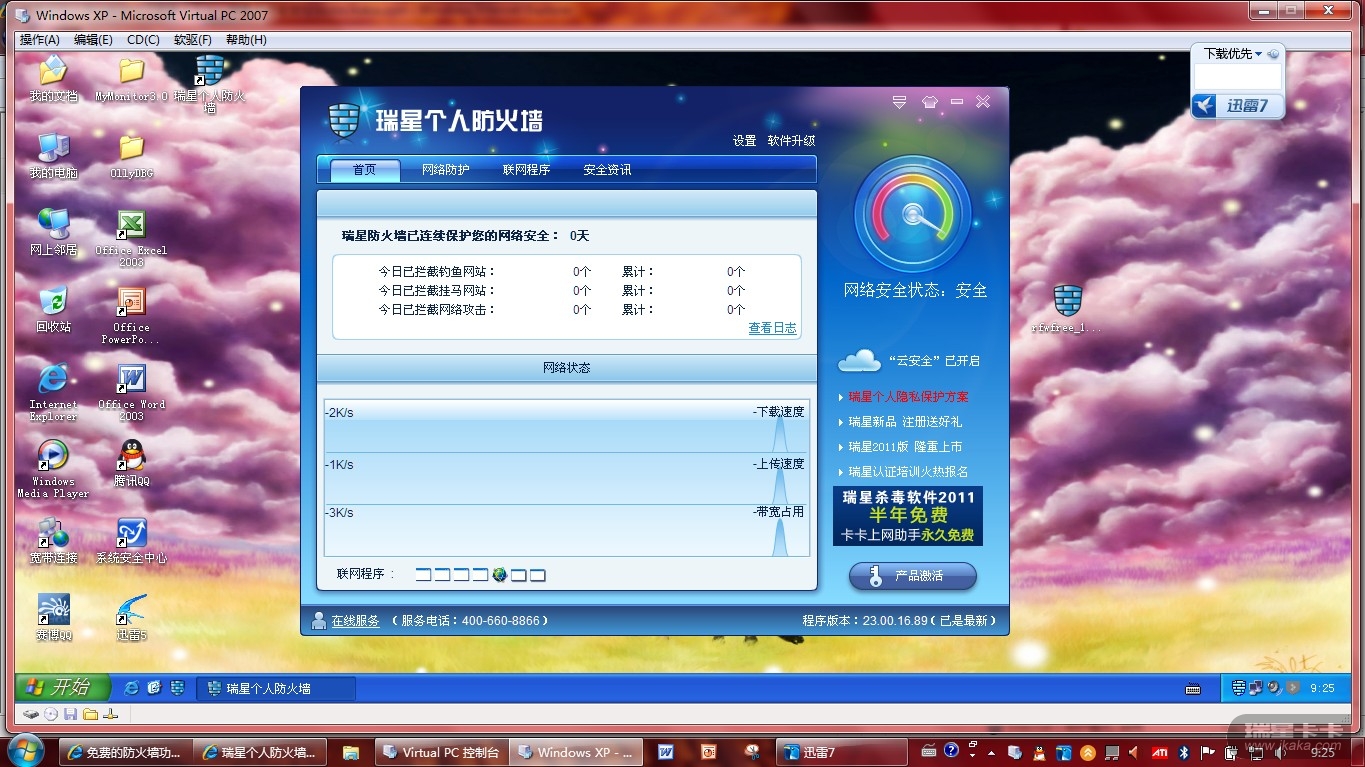Select Internet Explorer desktop icon
The width and height of the screenshot is (1365, 767).
pyautogui.click(x=53, y=392)
